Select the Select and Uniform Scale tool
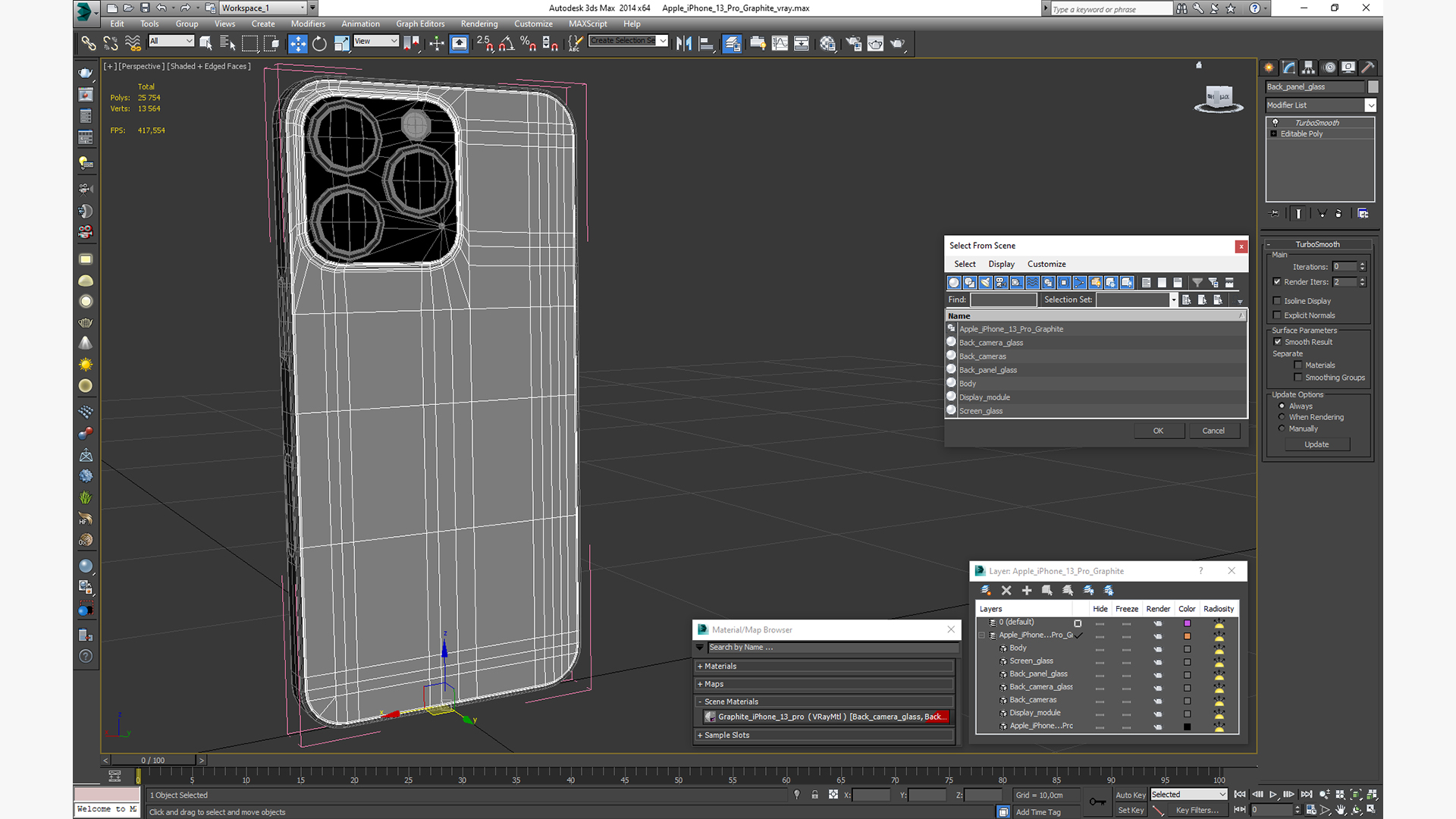Image resolution: width=1456 pixels, height=819 pixels. 341,44
